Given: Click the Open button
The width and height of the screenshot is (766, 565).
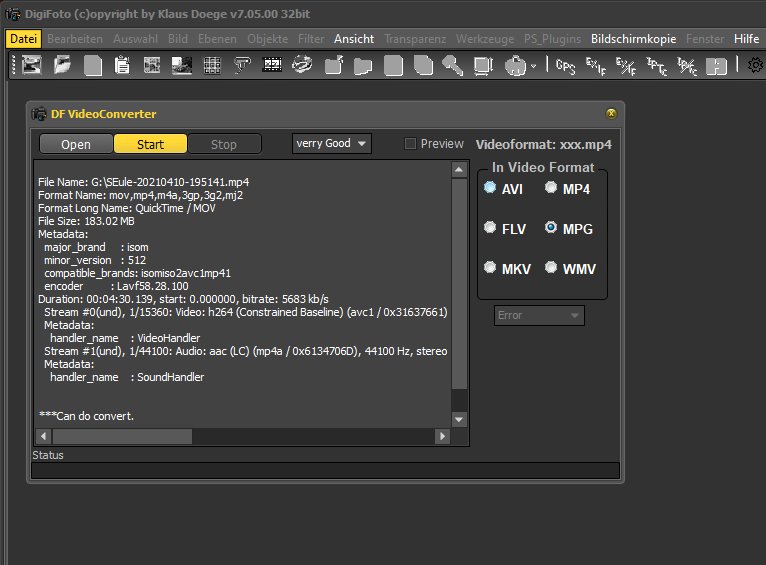Looking at the screenshot, I should point(76,144).
